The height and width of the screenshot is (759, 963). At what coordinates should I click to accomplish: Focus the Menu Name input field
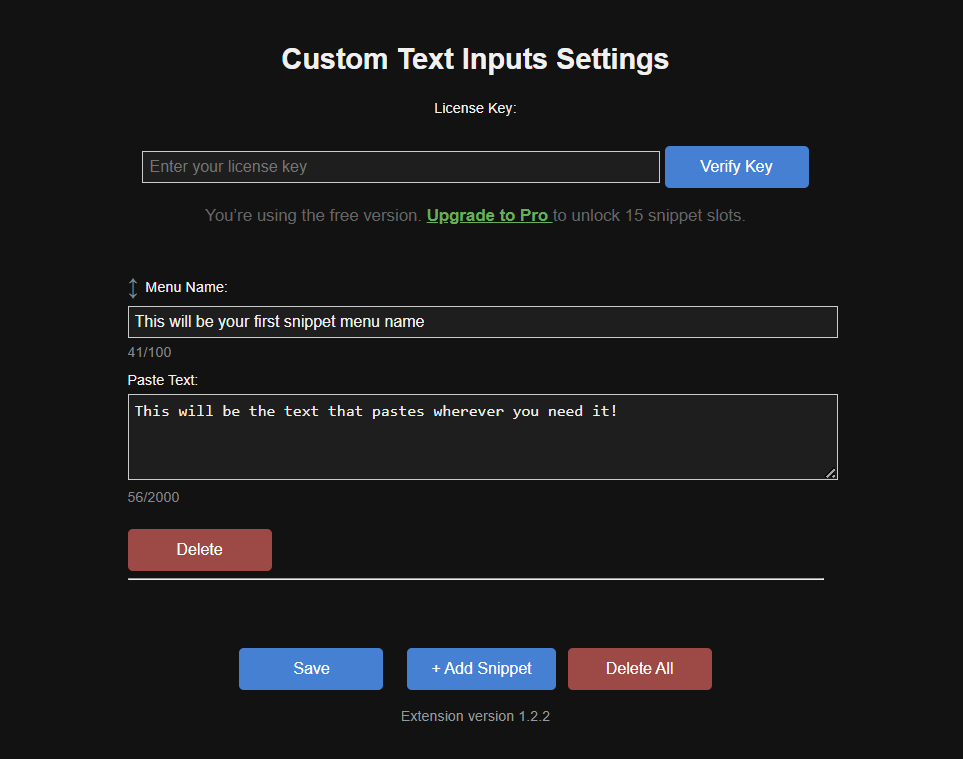click(x=482, y=322)
